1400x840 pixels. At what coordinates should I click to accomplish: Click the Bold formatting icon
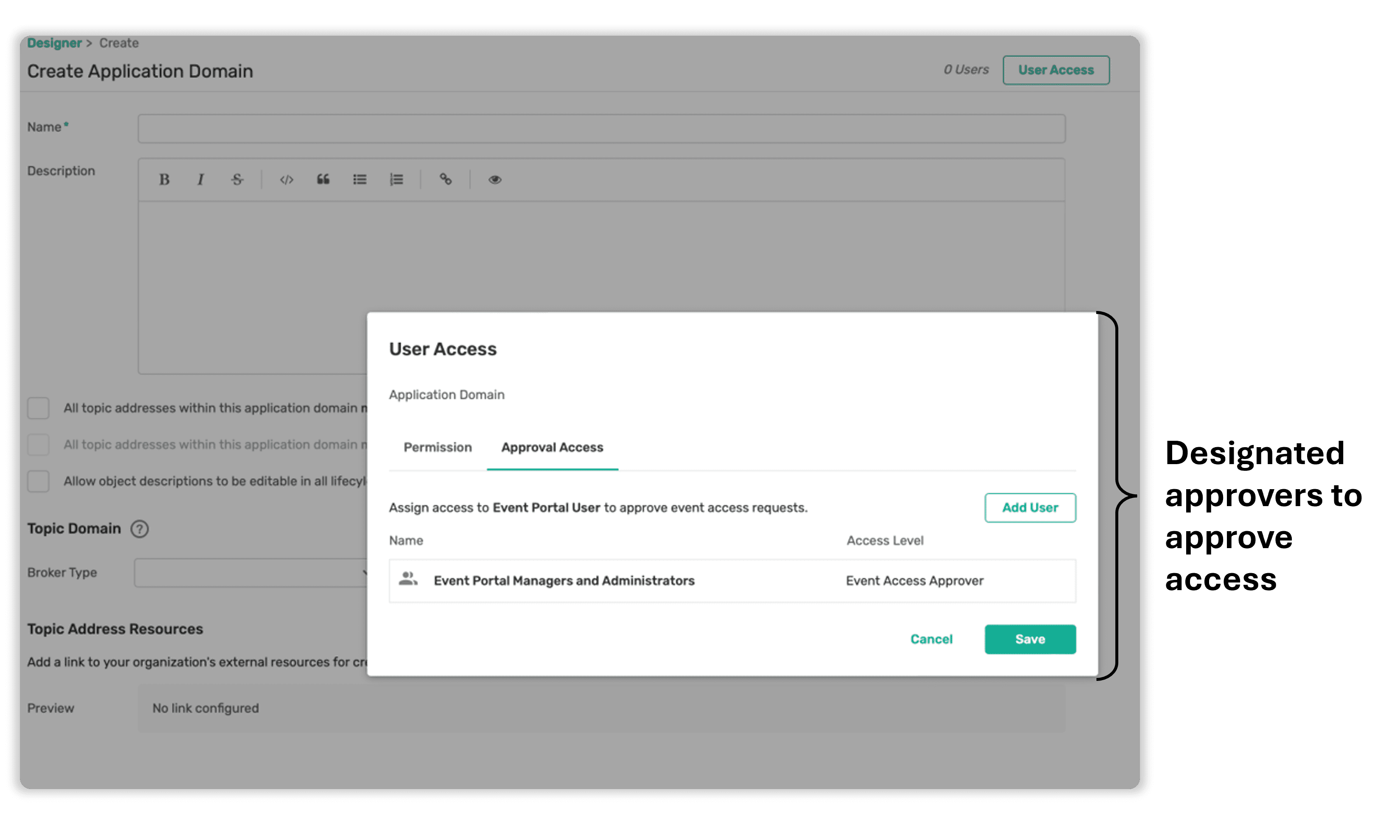coord(162,180)
